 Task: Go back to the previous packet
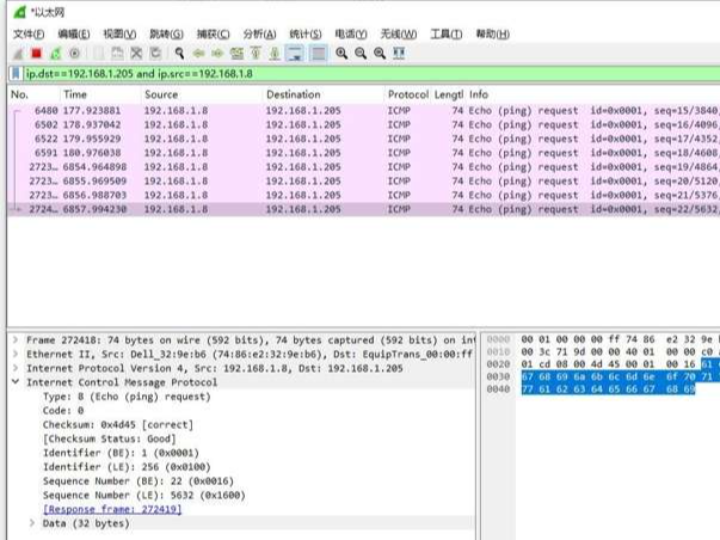[200, 53]
